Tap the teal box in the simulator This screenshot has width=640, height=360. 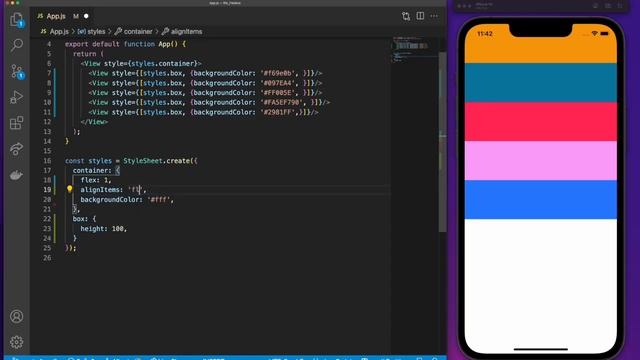[x=540, y=83]
